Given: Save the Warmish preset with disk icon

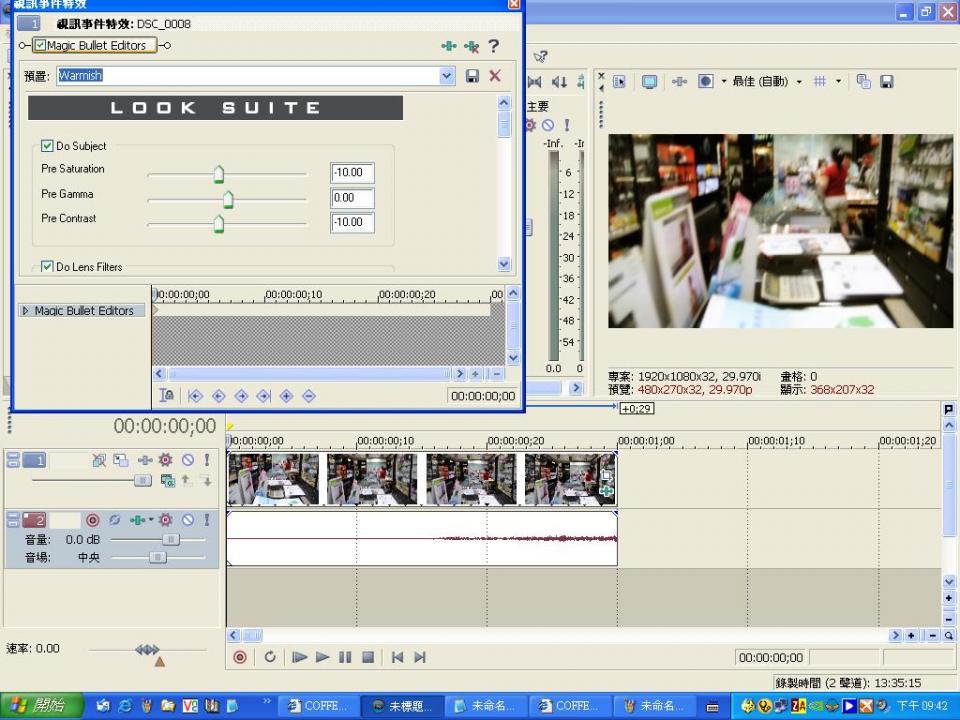Looking at the screenshot, I should [x=473, y=76].
